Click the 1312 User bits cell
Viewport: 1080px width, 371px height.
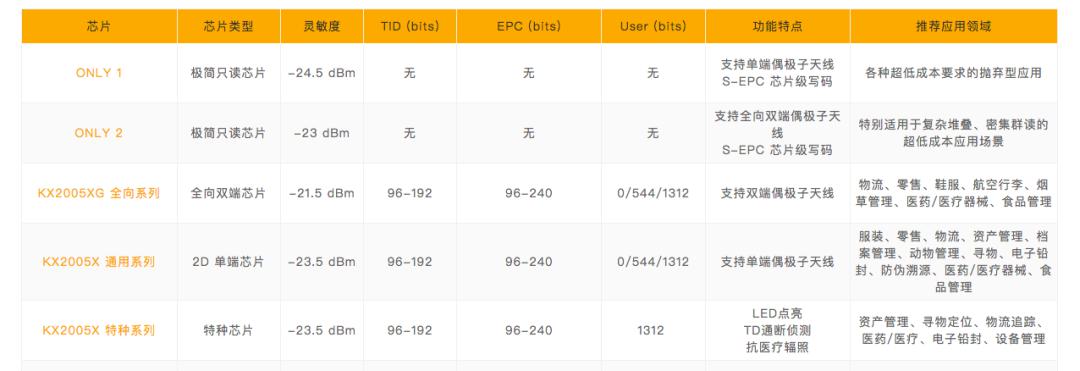(x=650, y=330)
